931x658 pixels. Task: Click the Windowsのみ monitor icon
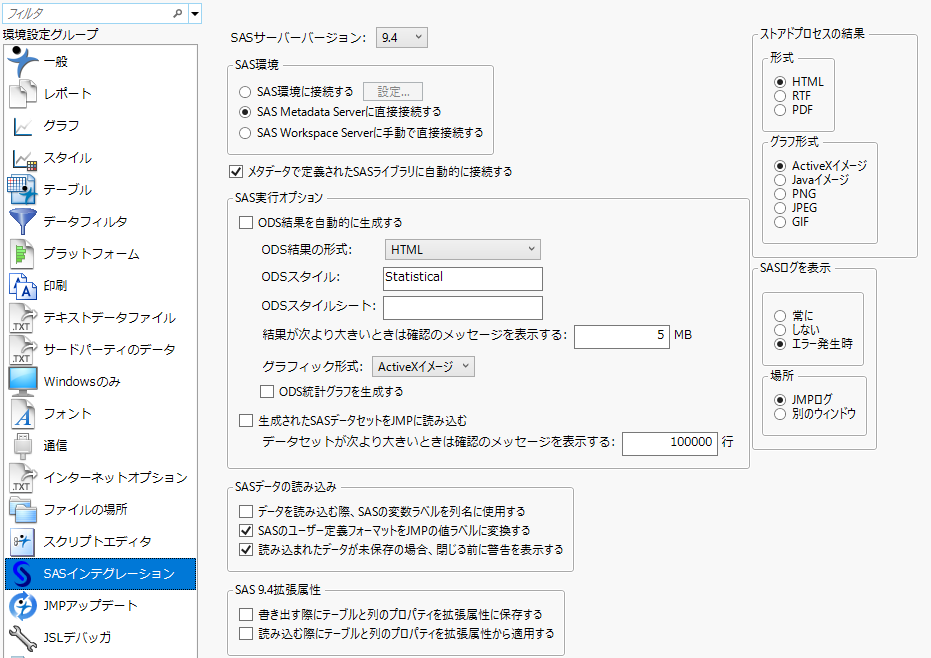(22, 382)
